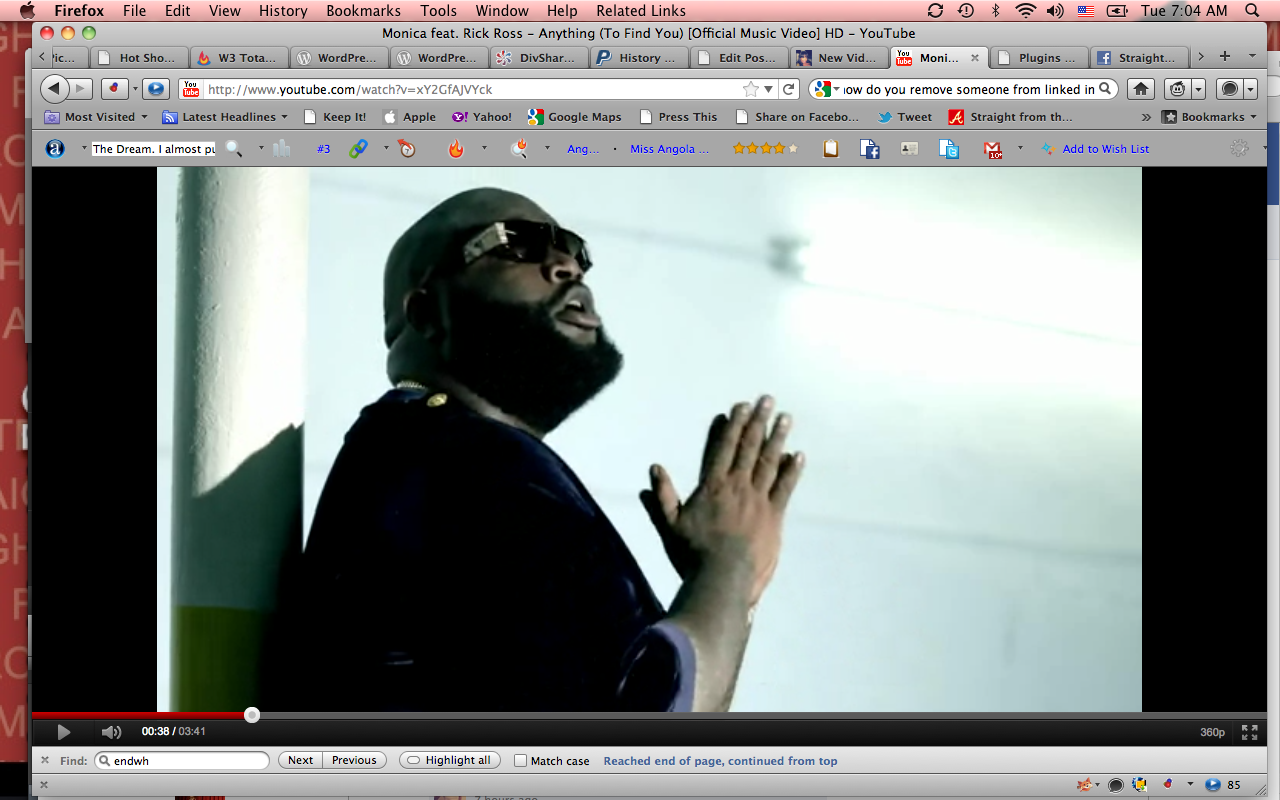Click Next in the find bar
The width and height of the screenshot is (1280, 800).
301,761
